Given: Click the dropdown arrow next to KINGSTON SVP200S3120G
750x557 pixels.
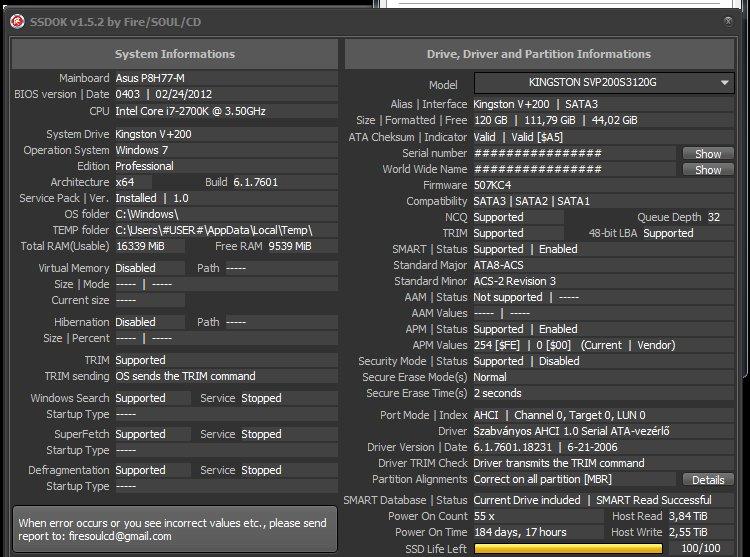Looking at the screenshot, I should [725, 83].
